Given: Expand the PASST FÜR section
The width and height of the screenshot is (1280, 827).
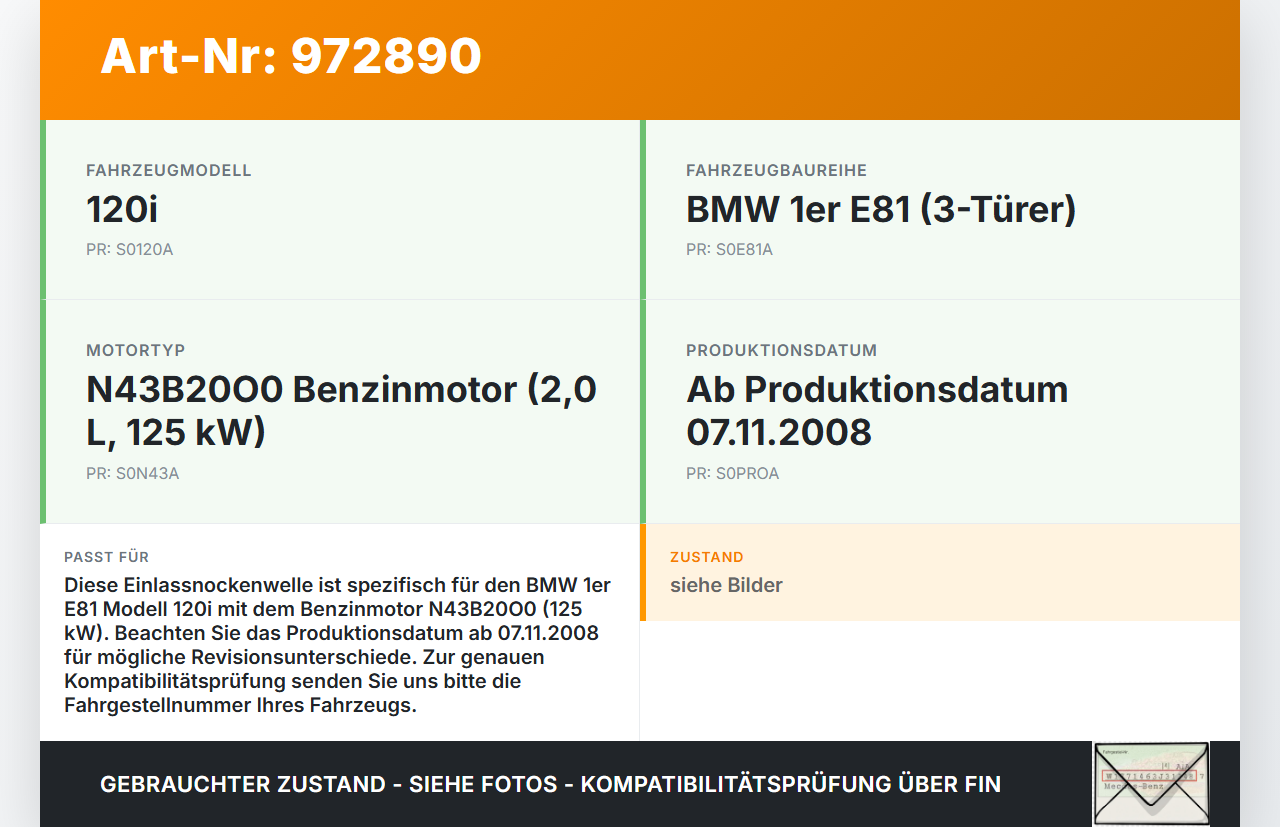Looking at the screenshot, I should coord(106,557).
